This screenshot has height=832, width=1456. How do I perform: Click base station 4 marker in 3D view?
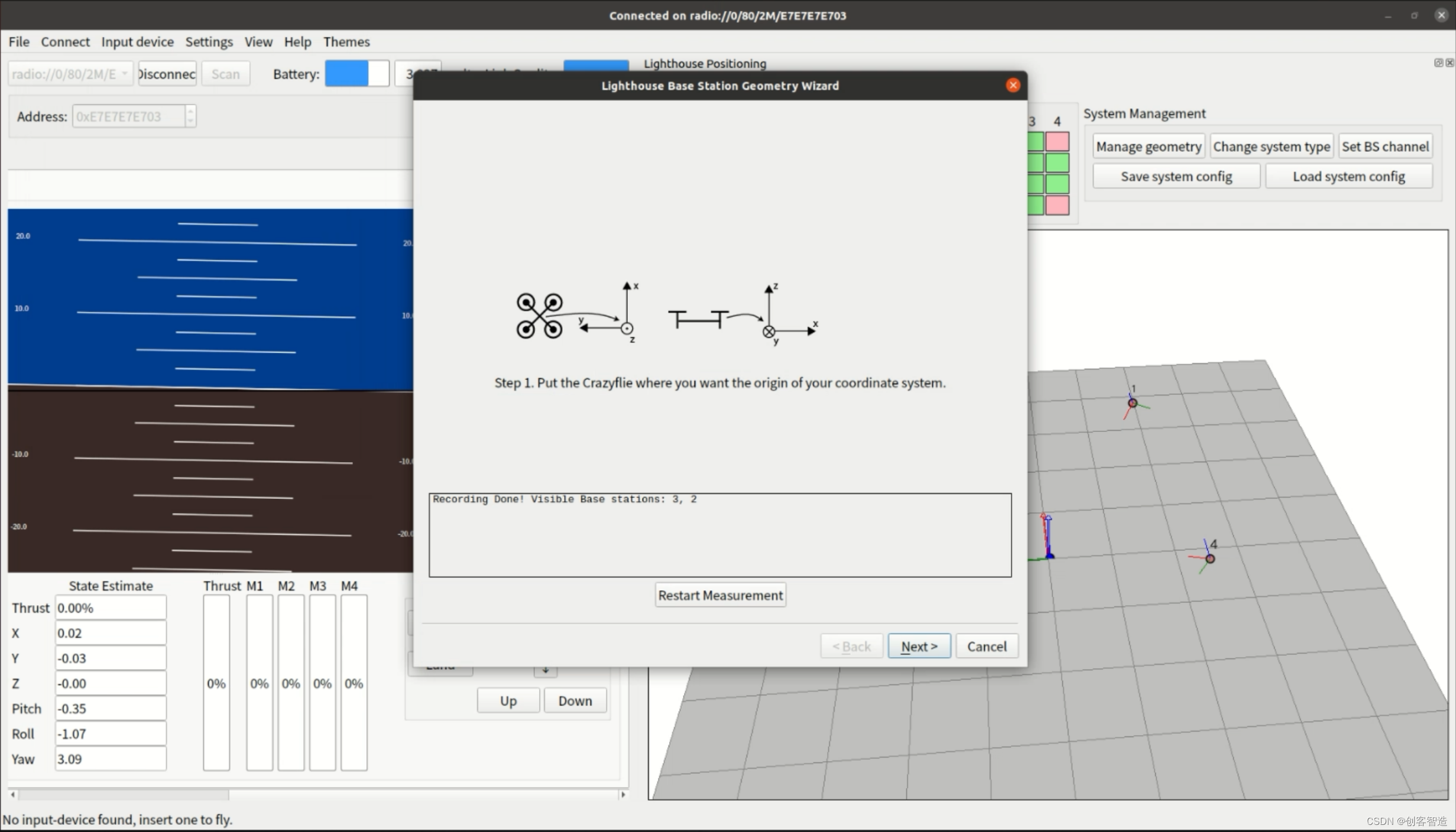click(1209, 558)
